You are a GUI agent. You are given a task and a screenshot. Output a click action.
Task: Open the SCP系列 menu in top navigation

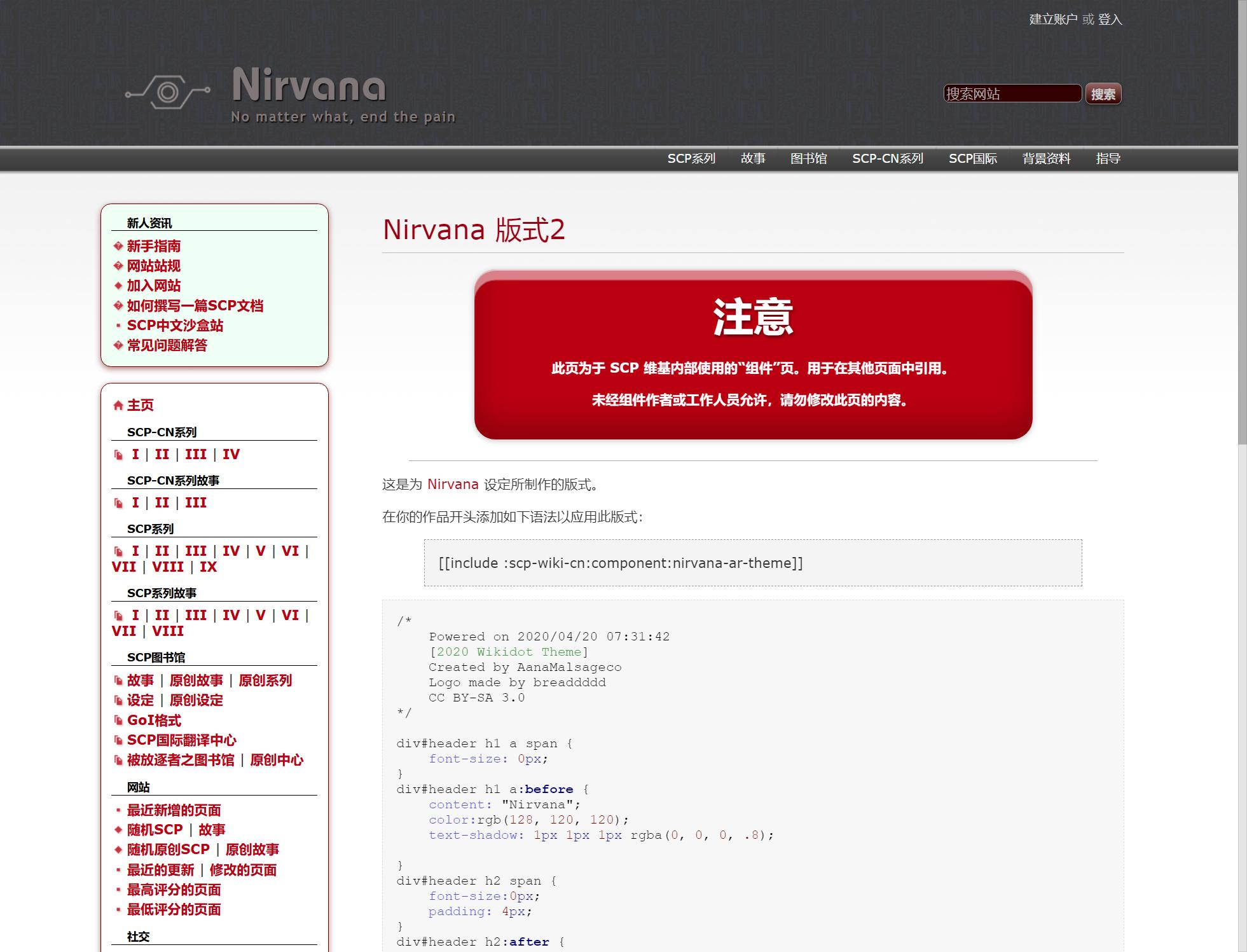pyautogui.click(x=691, y=158)
